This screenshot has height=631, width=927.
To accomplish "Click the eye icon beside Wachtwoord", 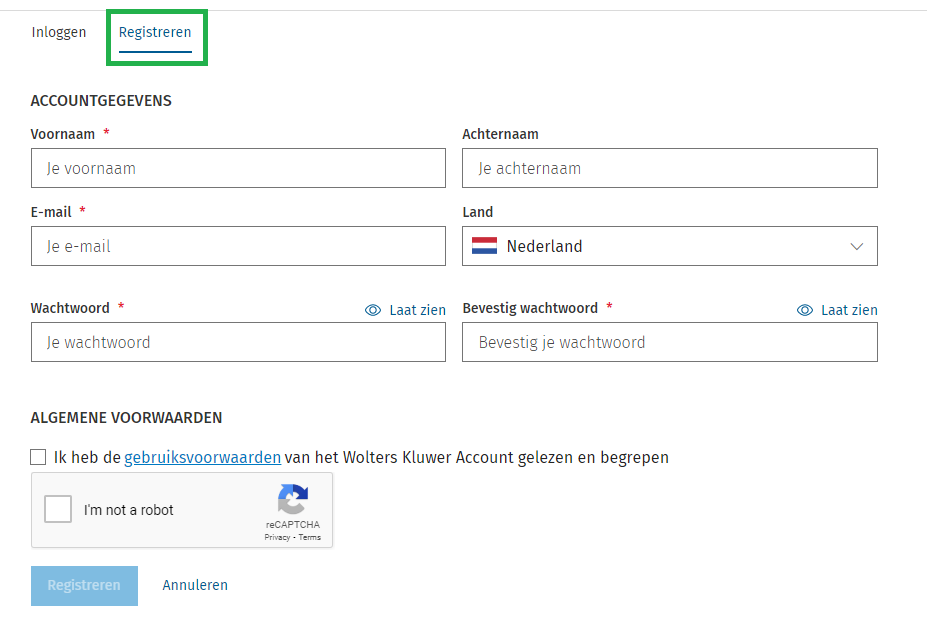I will tap(372, 310).
